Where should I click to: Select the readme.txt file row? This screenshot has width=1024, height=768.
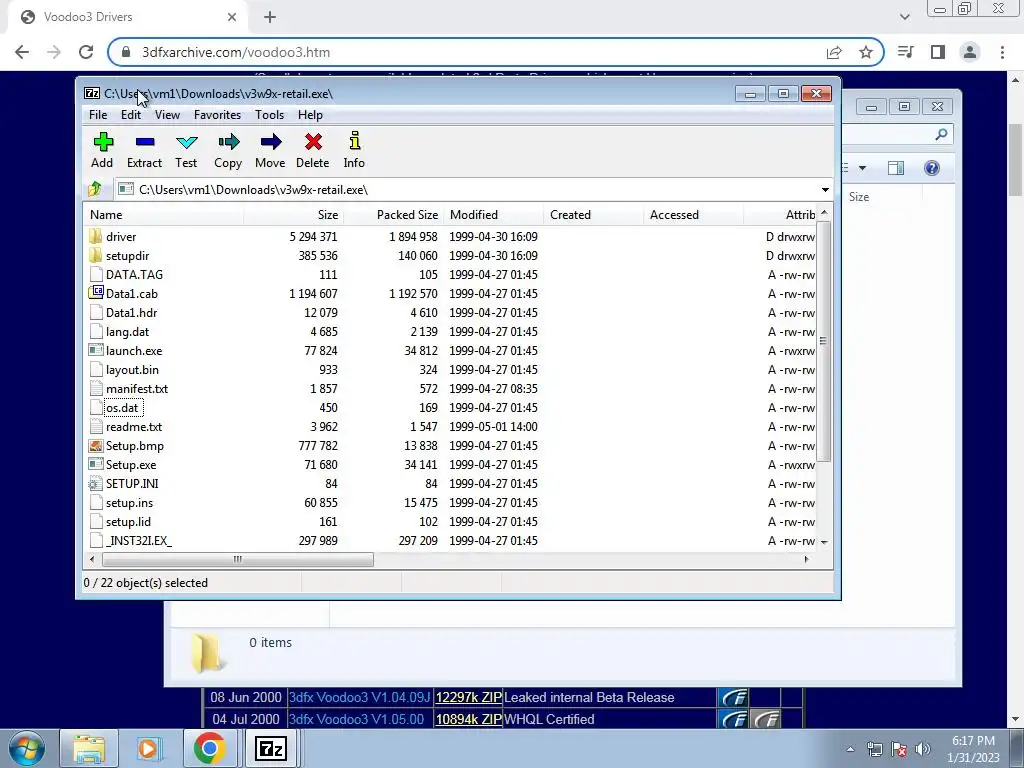451,426
